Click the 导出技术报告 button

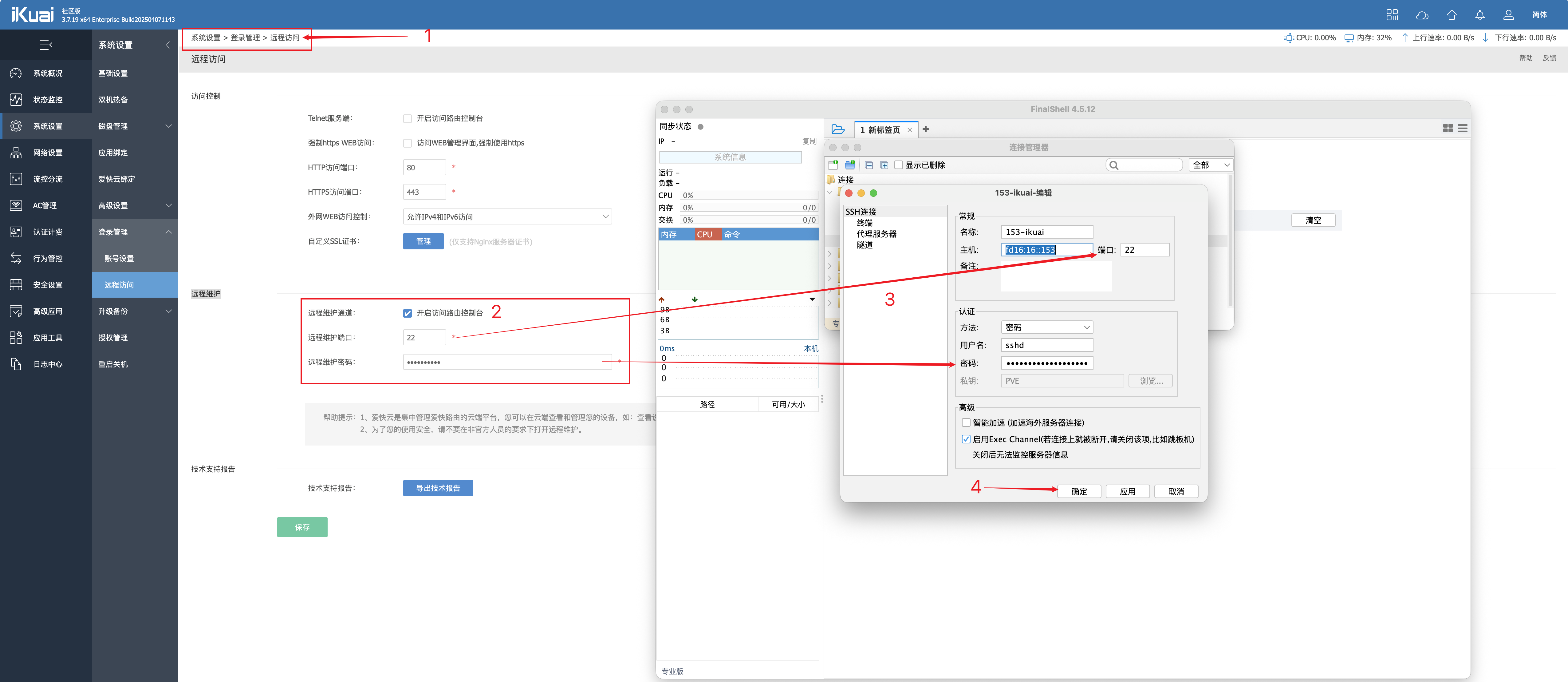tap(438, 488)
